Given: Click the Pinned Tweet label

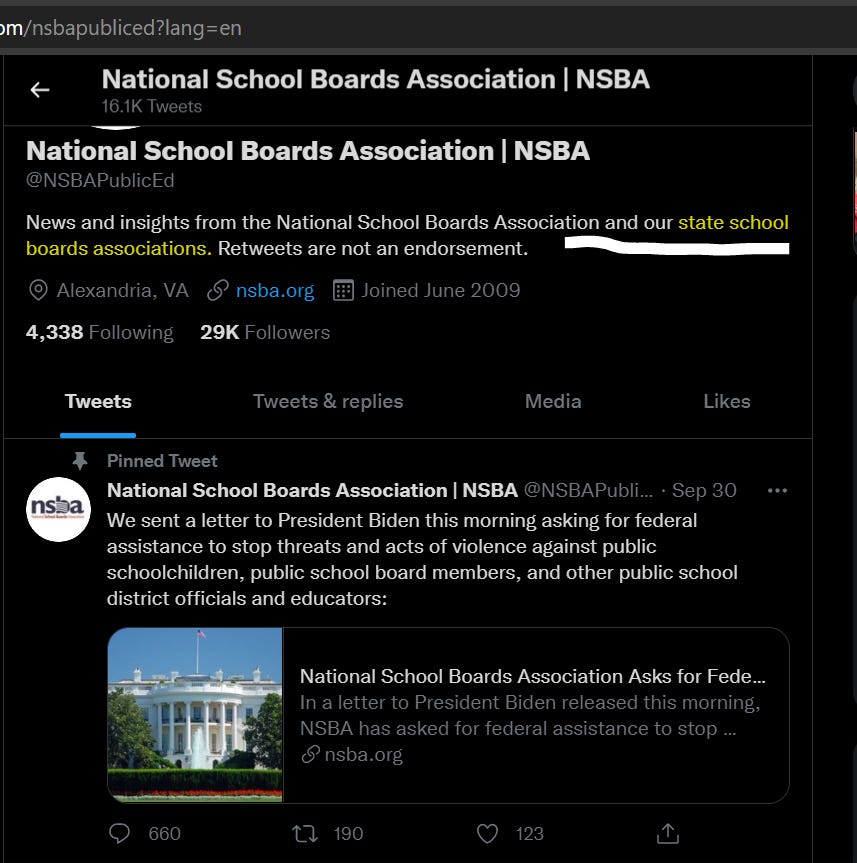Looking at the screenshot, I should pyautogui.click(x=162, y=461).
